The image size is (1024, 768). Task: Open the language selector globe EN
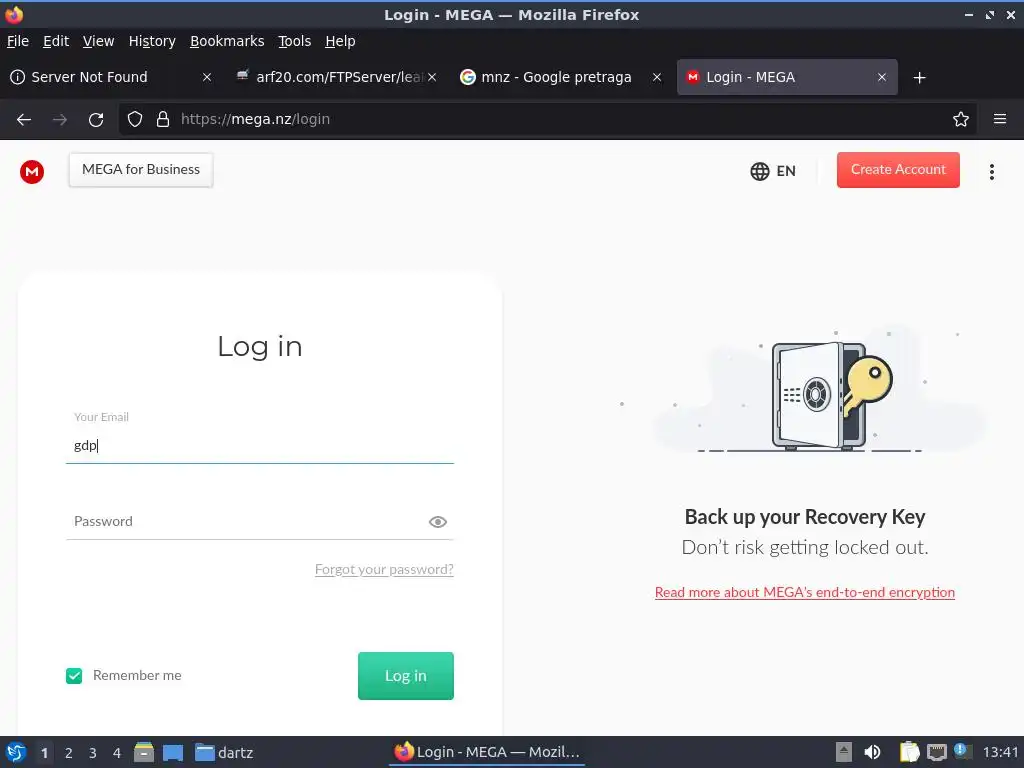click(x=773, y=171)
